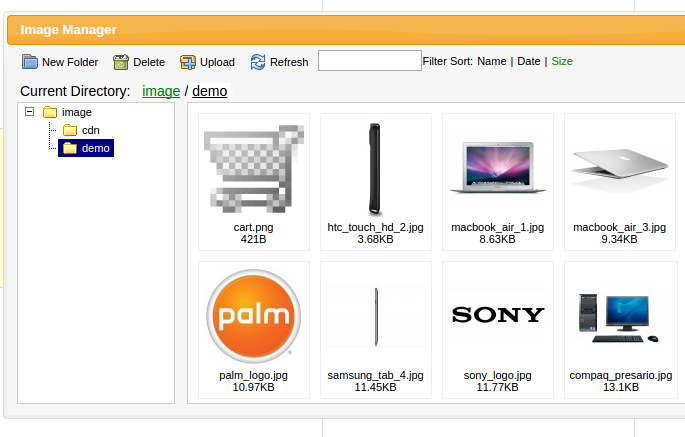Sort files by Name
This screenshot has height=437, width=685.
click(x=491, y=61)
